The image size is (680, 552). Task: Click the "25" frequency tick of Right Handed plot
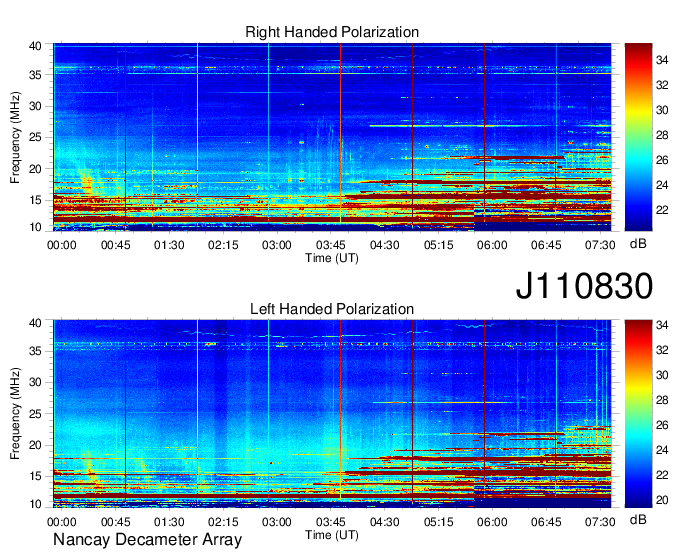click(35, 137)
